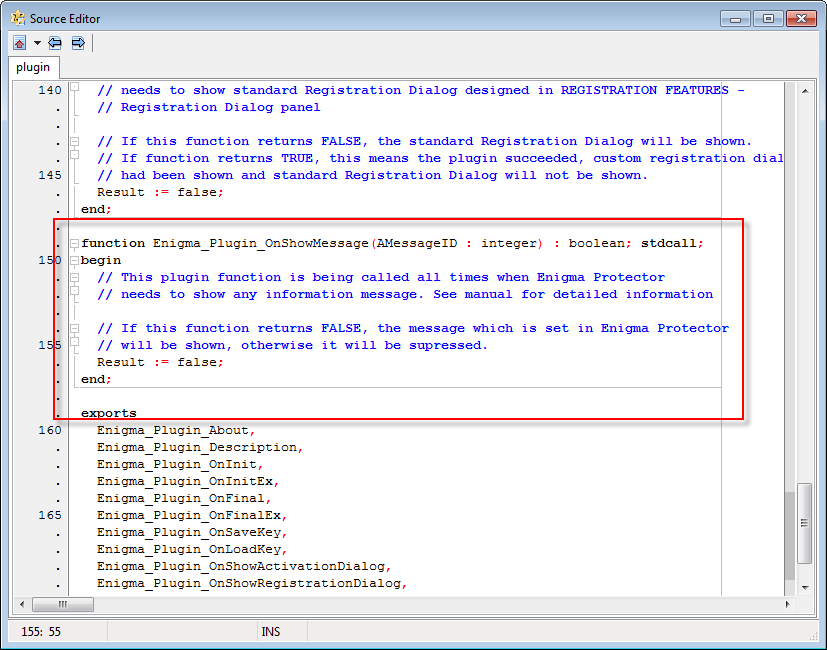827x650 pixels.
Task: Minimize the Source Editor window
Action: pos(735,18)
